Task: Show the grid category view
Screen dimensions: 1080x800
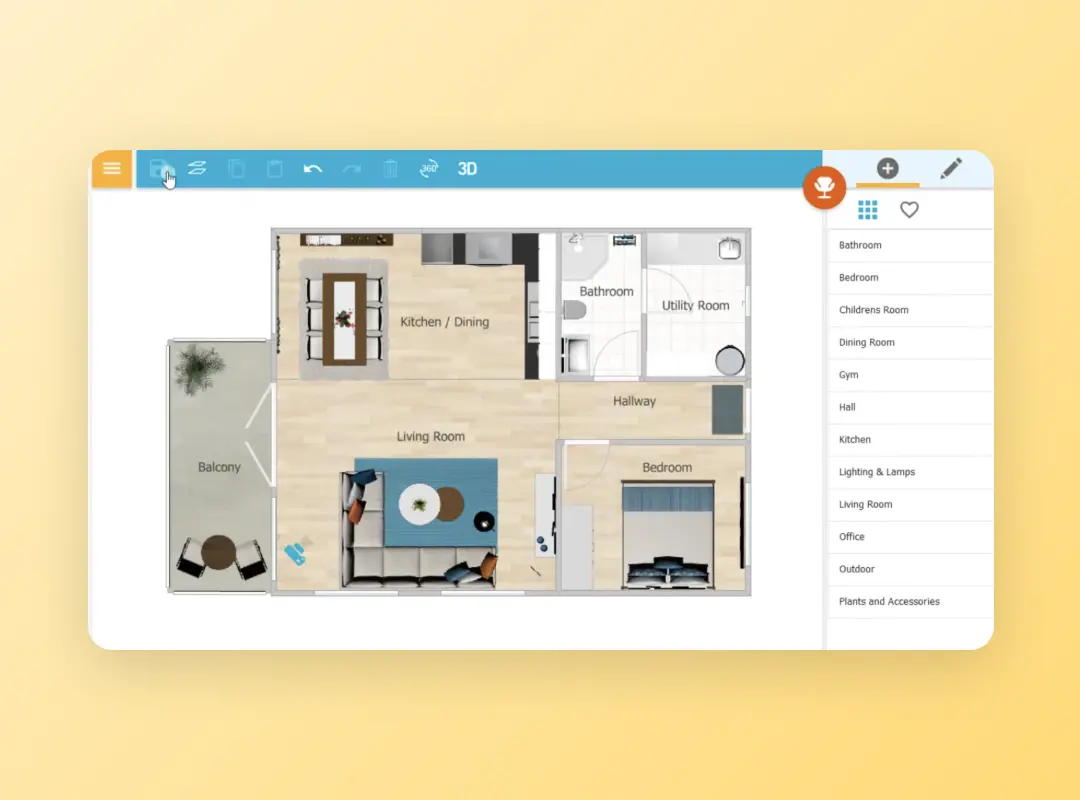Action: (867, 210)
